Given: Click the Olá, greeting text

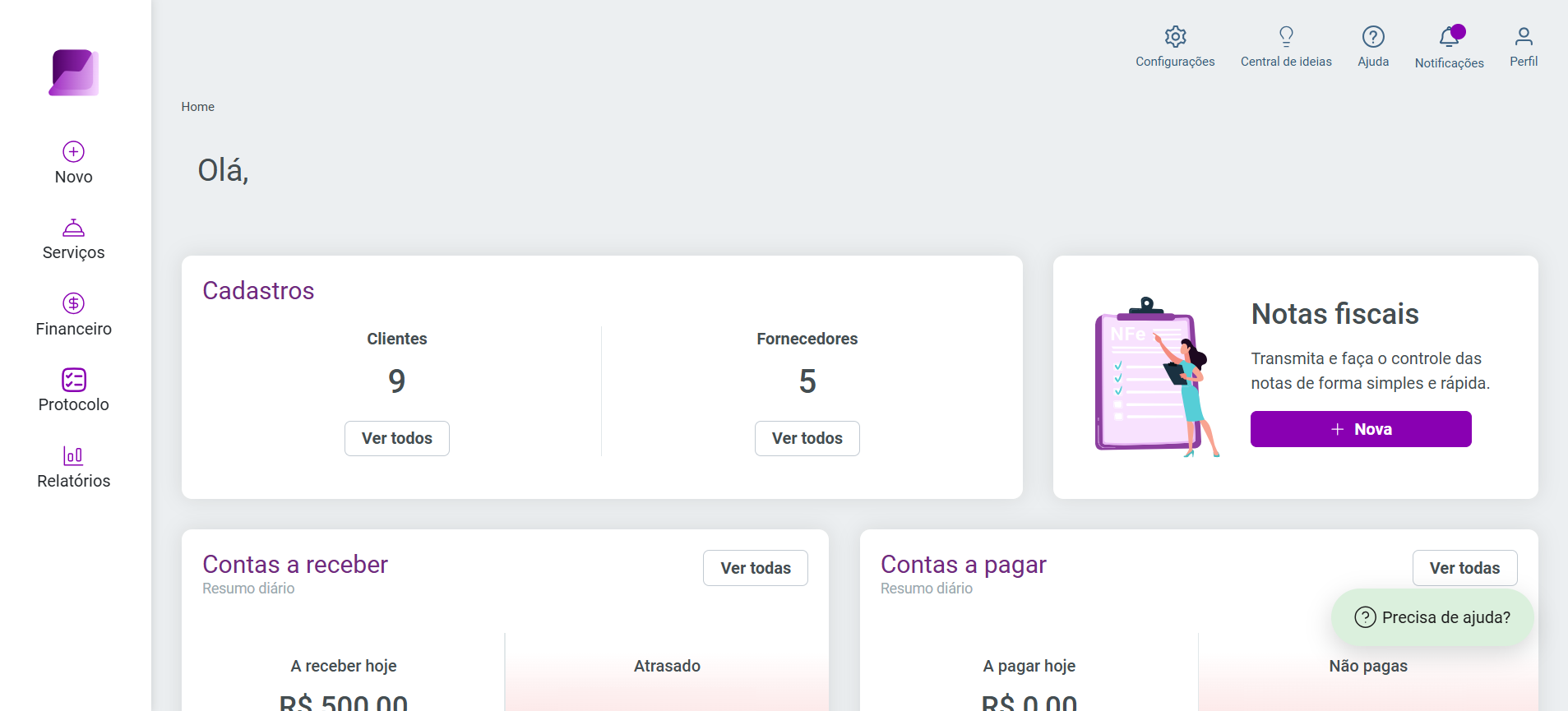Looking at the screenshot, I should 223,170.
